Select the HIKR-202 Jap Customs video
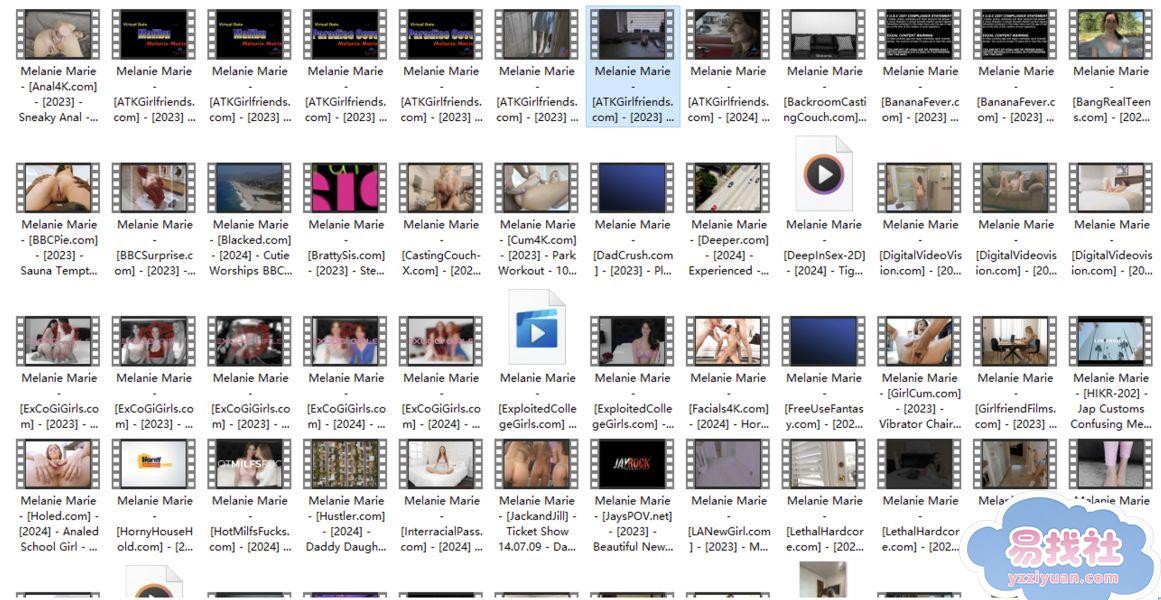This screenshot has height=600, width=1161. pyautogui.click(x=1111, y=341)
